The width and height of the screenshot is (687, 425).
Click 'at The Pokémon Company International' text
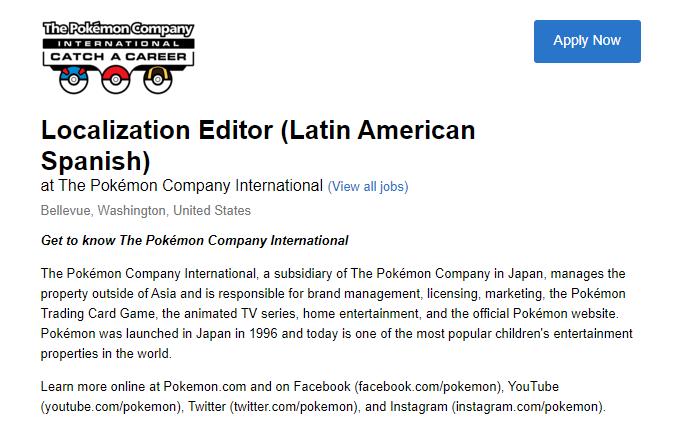[182, 186]
